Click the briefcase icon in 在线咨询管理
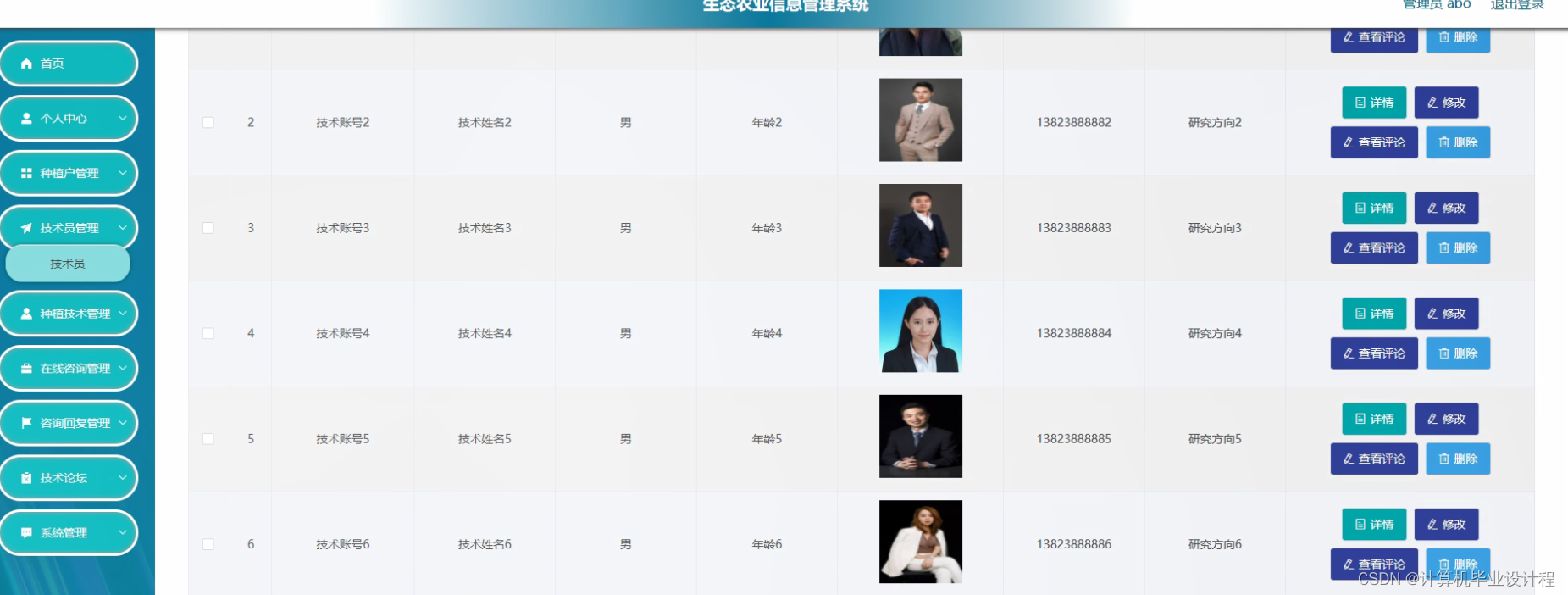This screenshot has height=595, width=1568. point(26,369)
